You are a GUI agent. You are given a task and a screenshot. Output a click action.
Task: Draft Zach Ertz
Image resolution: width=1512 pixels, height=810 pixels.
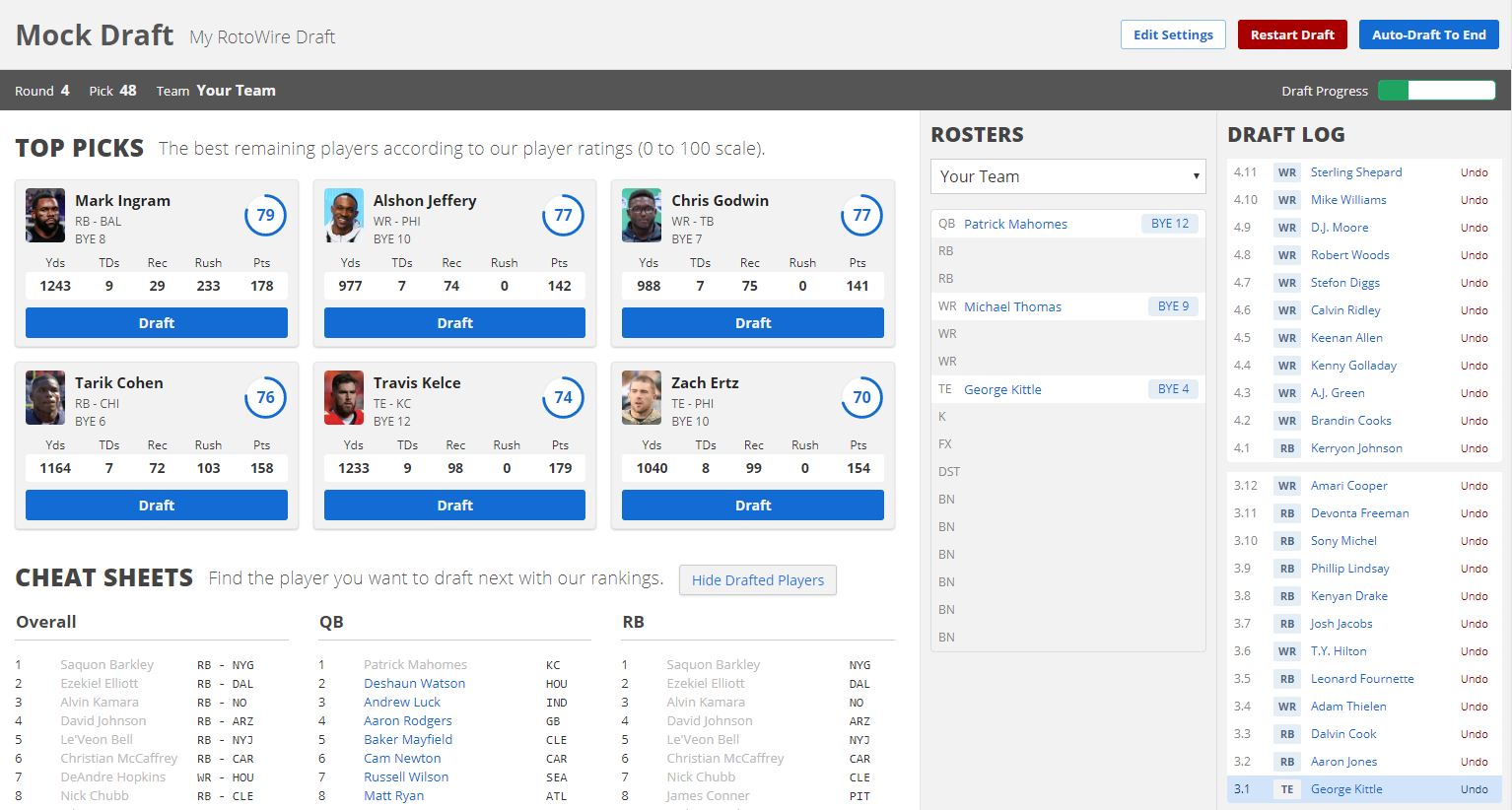[x=753, y=505]
